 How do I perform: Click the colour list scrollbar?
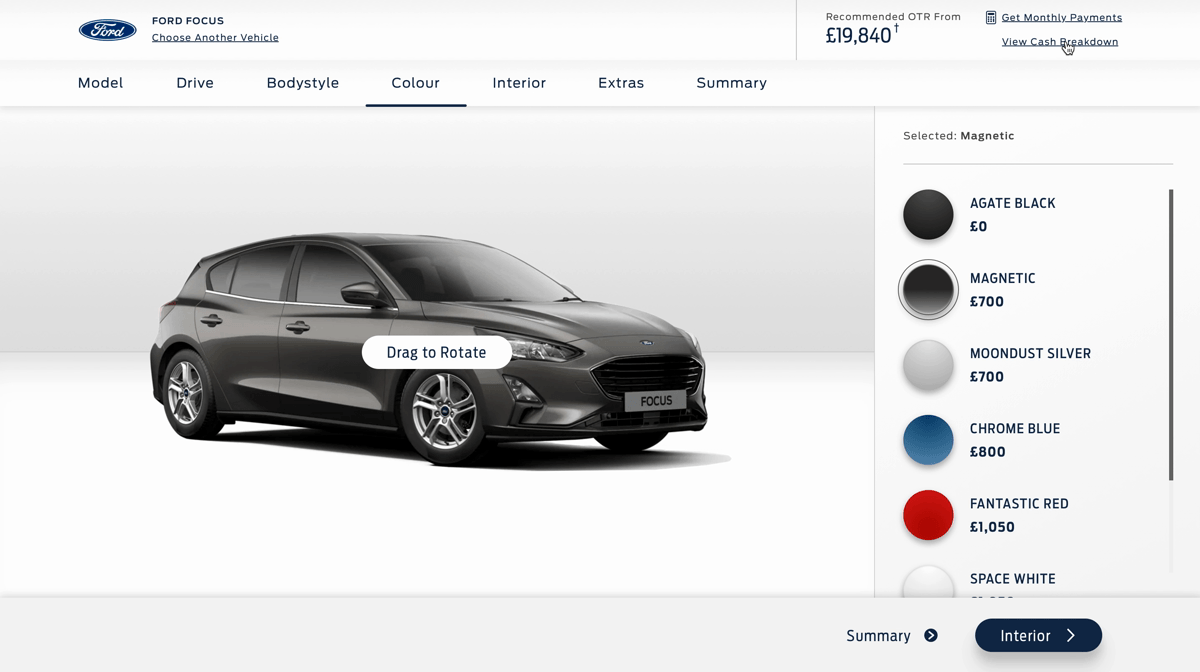(1171, 335)
